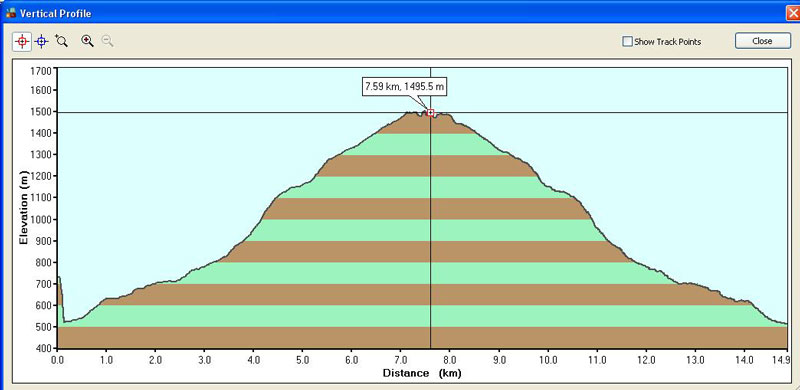800x390 pixels.
Task: Click the Vertical Profile title bar icon
Action: click(x=11, y=13)
